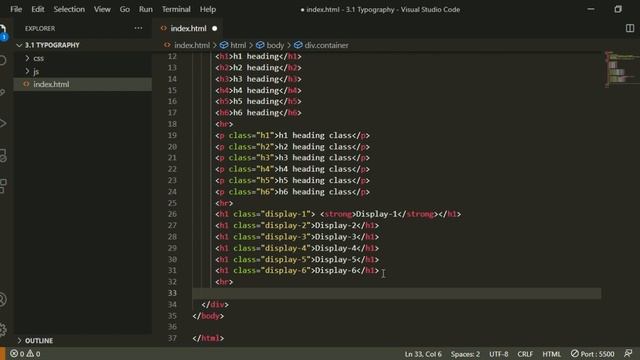Viewport: 640px width, 360px height.
Task: Open the Search activity bar icon
Action: (x=3, y=60)
